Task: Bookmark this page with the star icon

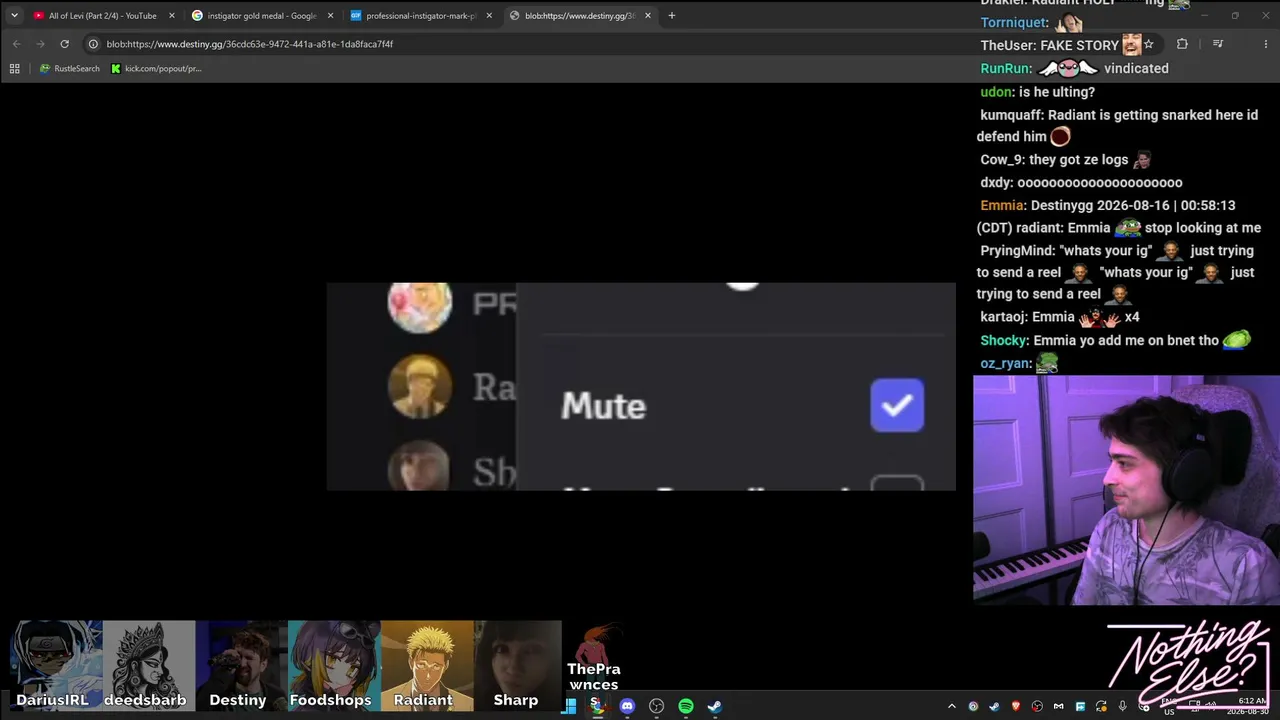Action: click(x=1148, y=44)
